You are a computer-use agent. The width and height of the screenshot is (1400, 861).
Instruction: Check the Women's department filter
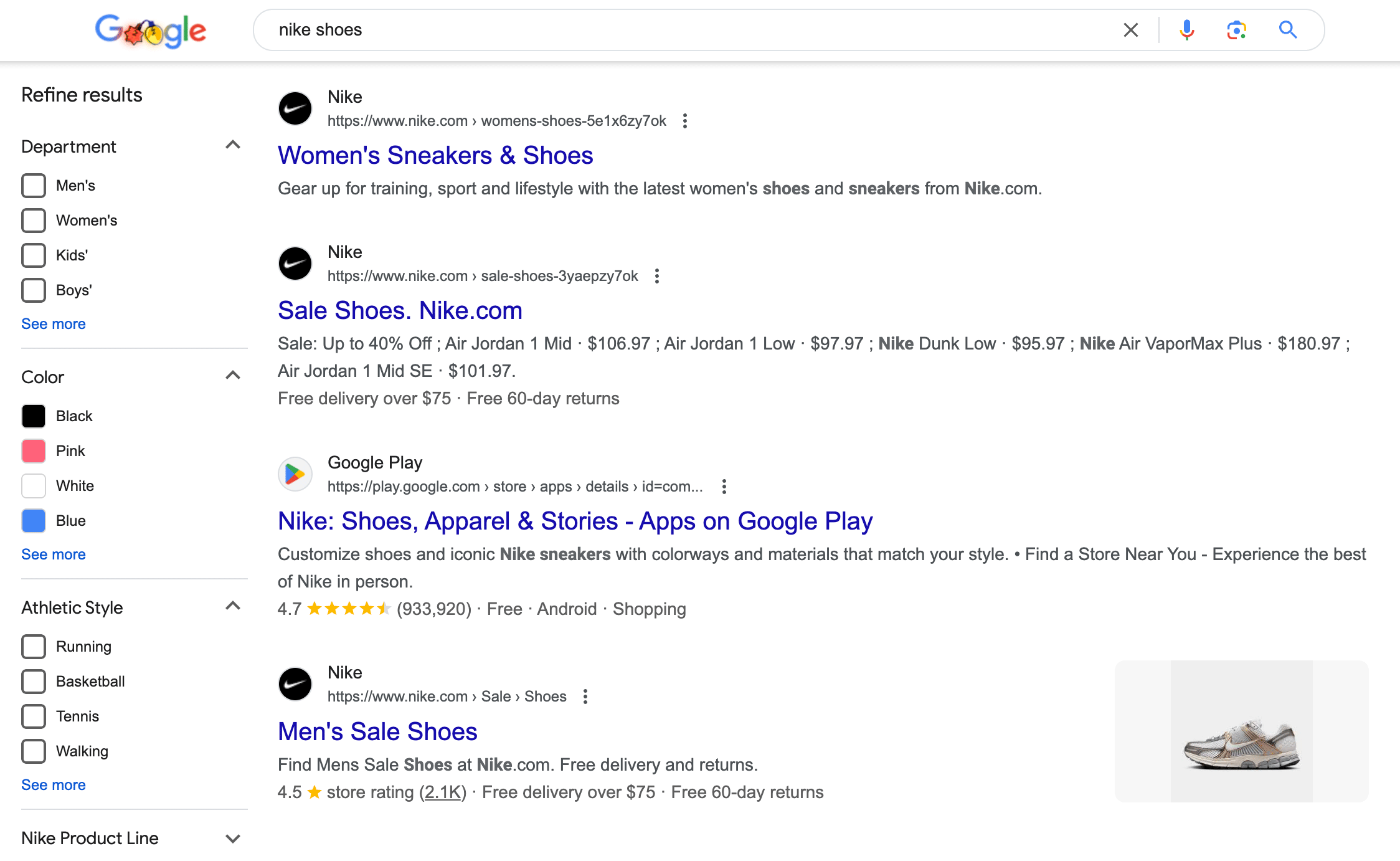pos(33,220)
